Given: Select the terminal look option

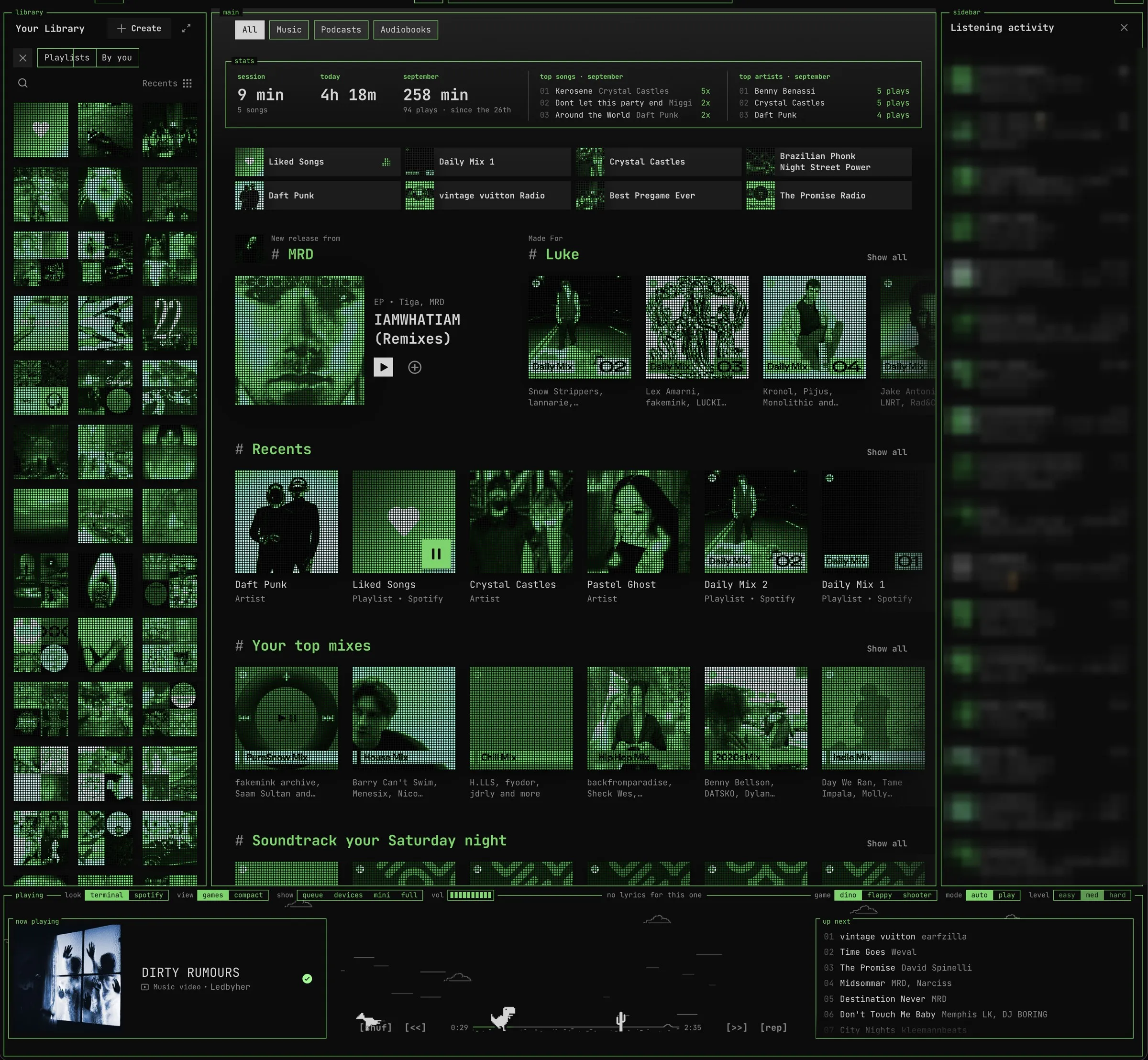Looking at the screenshot, I should [x=106, y=895].
